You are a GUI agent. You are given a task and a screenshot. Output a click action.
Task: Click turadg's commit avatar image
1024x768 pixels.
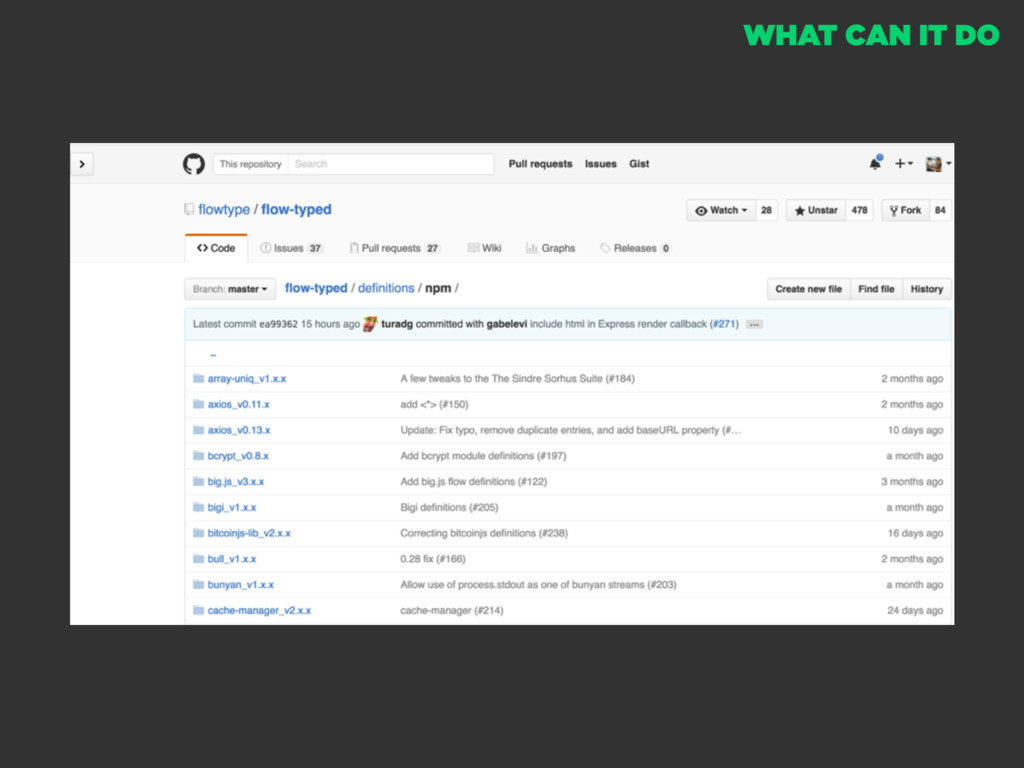point(370,324)
